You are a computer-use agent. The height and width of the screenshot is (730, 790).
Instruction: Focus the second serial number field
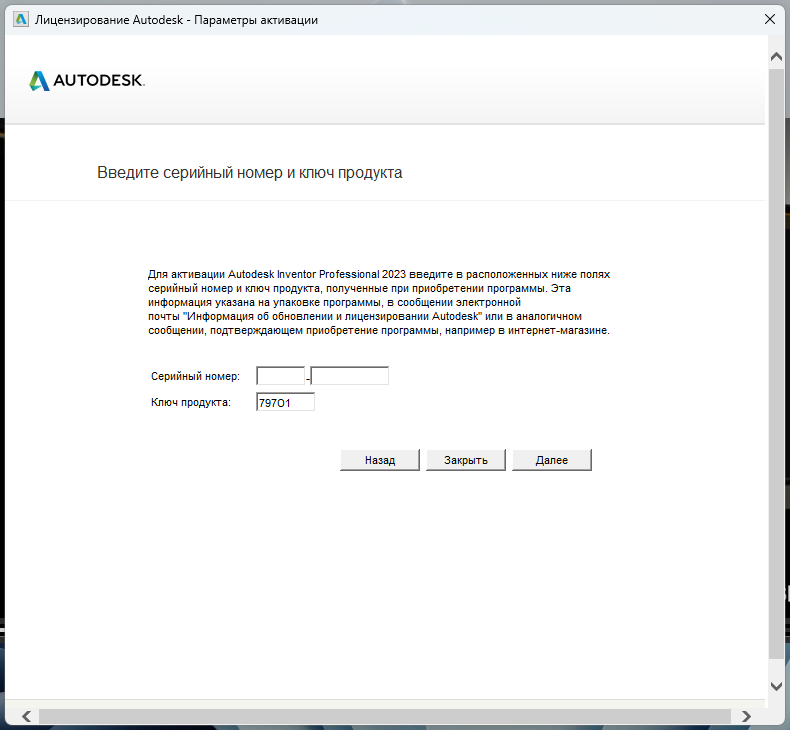[x=350, y=376]
